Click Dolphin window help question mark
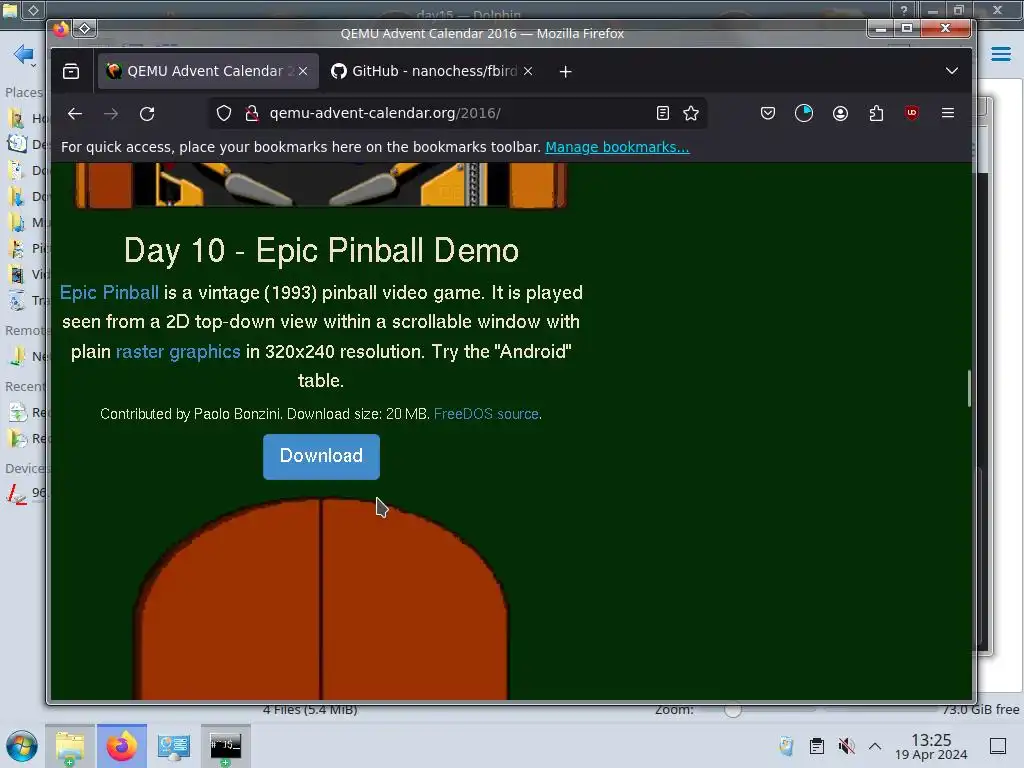This screenshot has width=1024, height=768. click(903, 10)
